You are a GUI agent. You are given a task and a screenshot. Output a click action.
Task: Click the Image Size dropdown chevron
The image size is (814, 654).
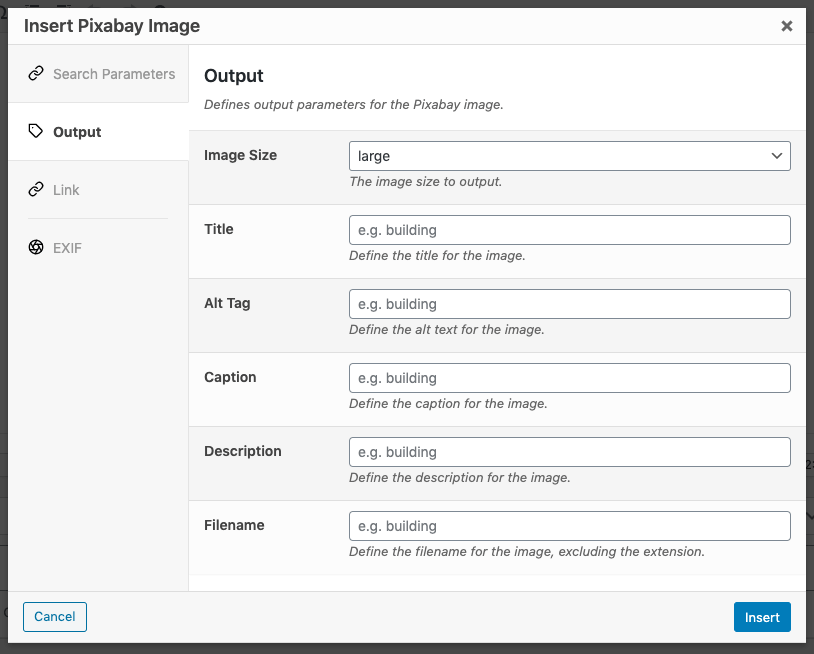click(x=777, y=156)
